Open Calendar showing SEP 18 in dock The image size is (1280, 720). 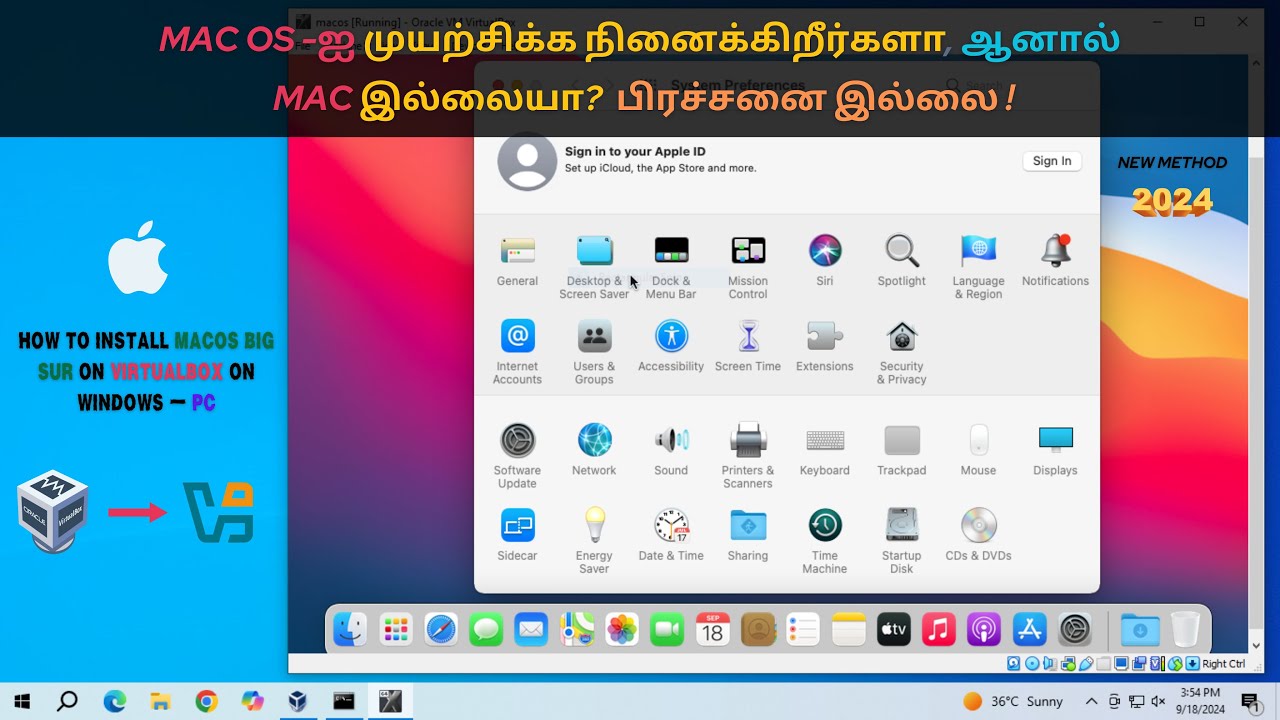tap(713, 630)
